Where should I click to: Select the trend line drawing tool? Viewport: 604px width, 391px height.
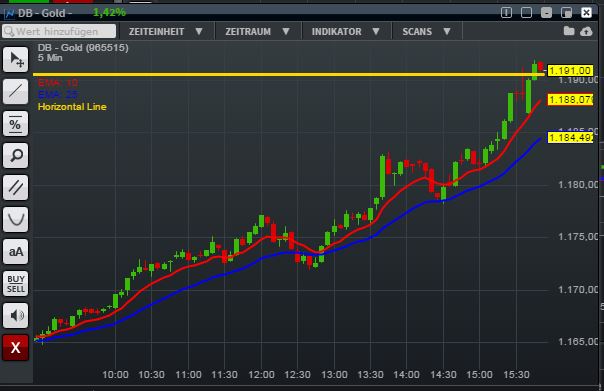15,91
